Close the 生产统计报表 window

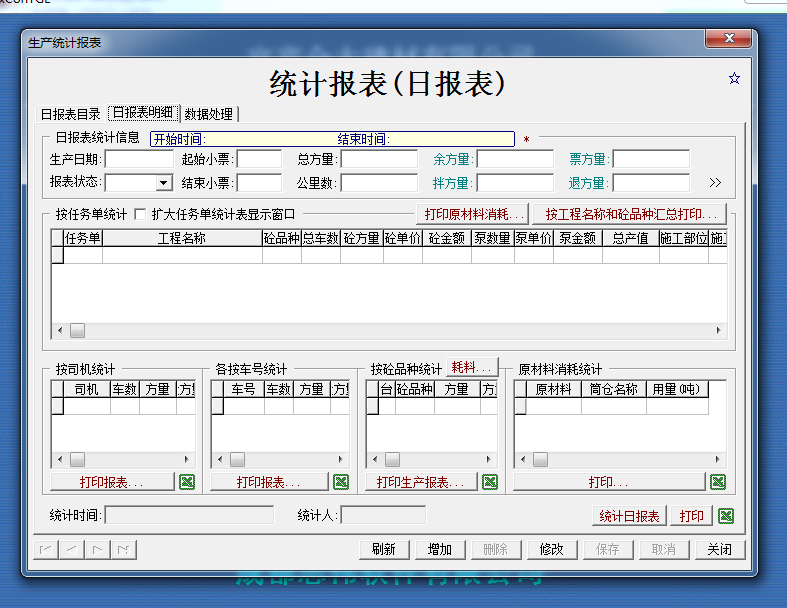click(x=728, y=40)
